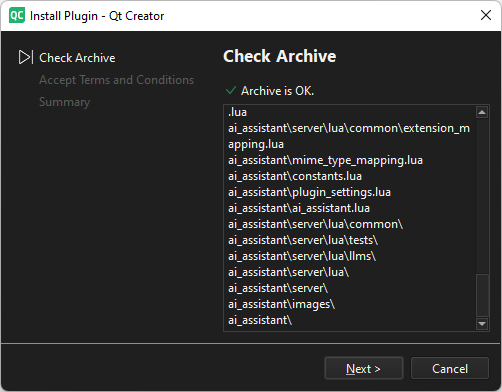Click the file list vertical scrollbar thumb
Viewport: 502px width, 392px height.
coord(482,295)
